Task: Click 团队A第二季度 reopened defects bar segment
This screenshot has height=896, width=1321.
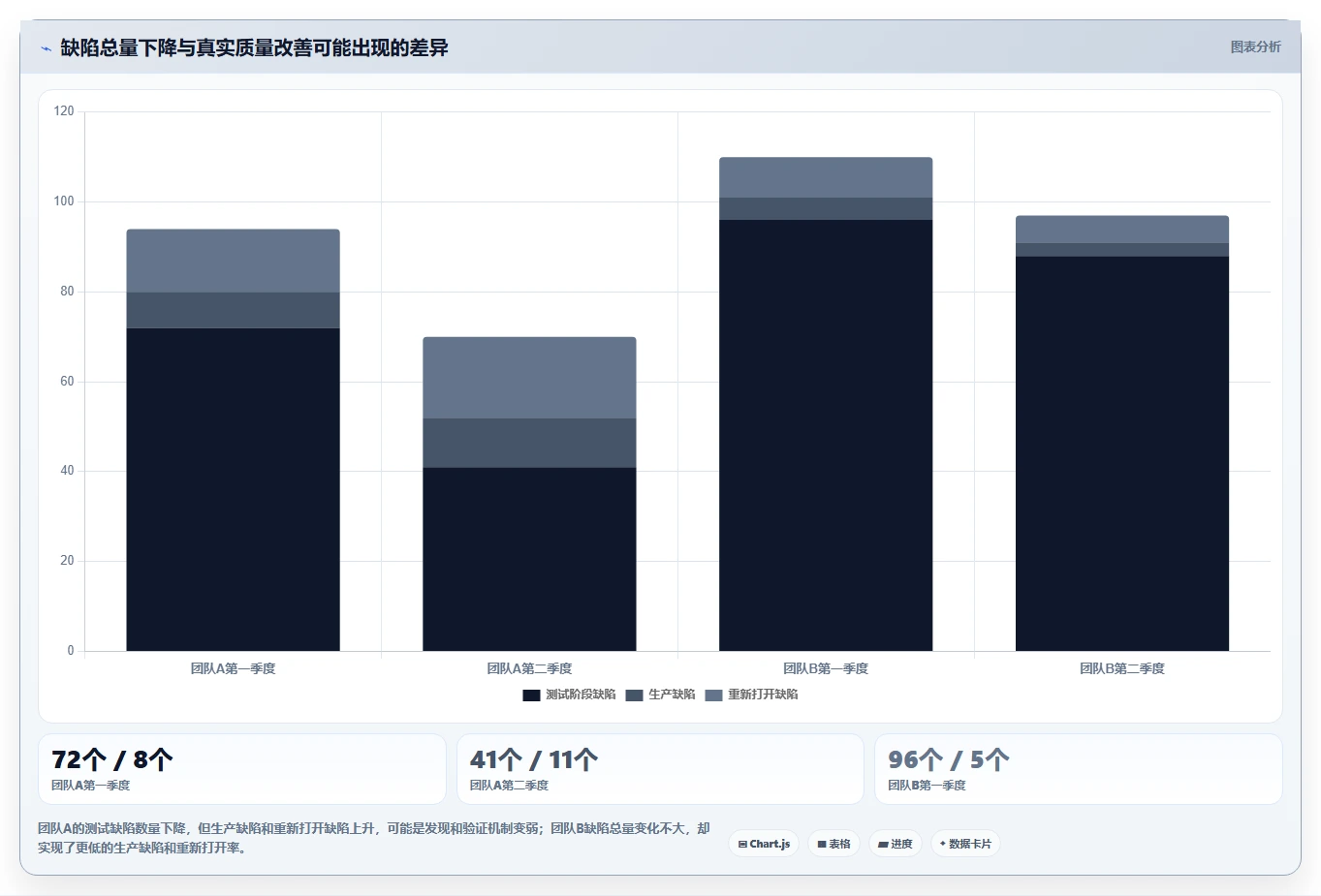Action: coord(529,378)
